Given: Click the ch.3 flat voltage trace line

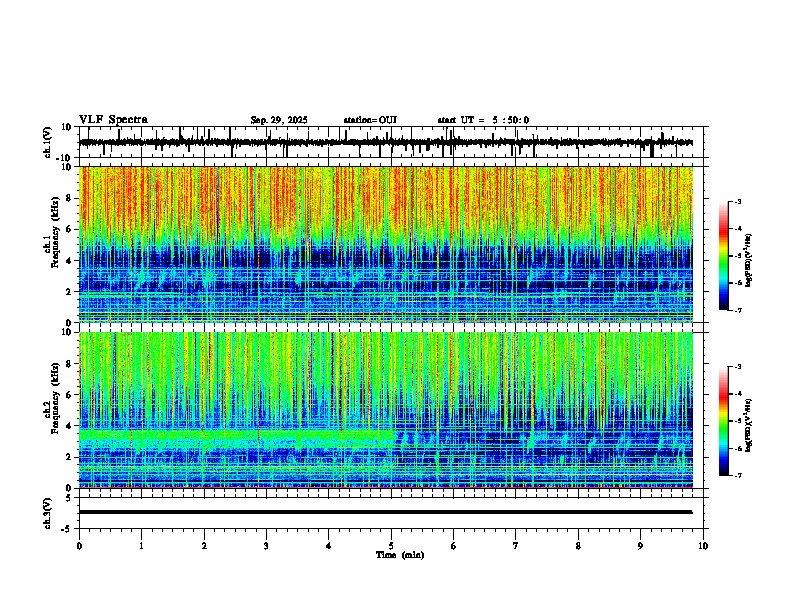Looking at the screenshot, I should [385, 512].
